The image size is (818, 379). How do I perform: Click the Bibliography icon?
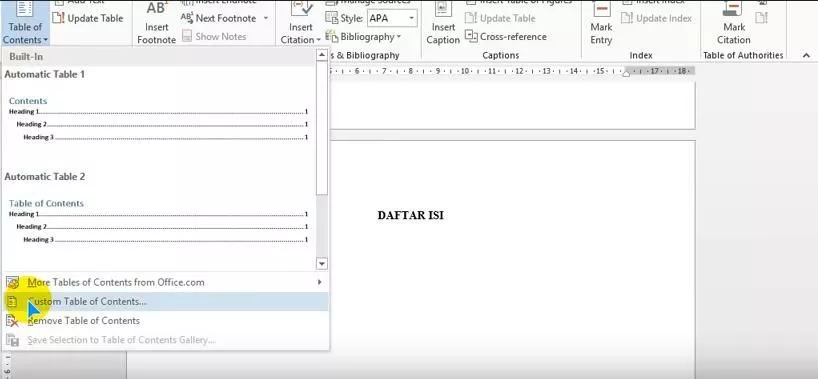(x=331, y=37)
